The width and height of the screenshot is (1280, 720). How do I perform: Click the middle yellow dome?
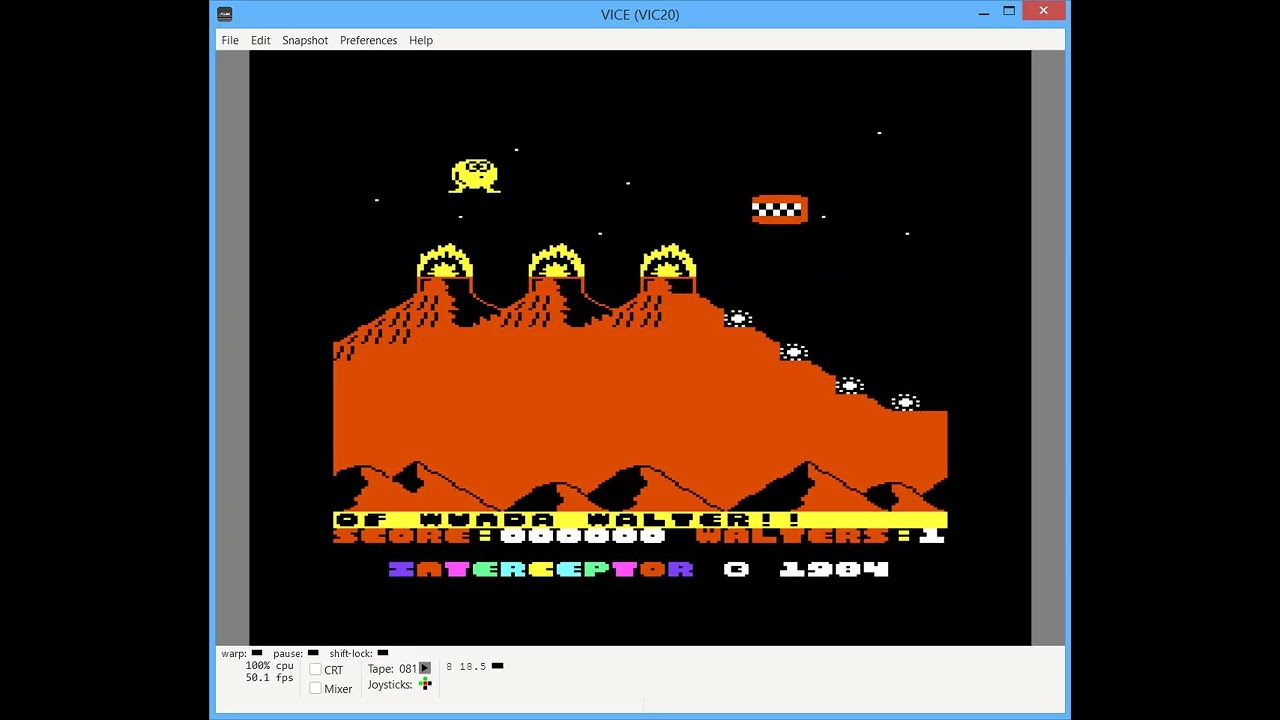[x=557, y=261]
